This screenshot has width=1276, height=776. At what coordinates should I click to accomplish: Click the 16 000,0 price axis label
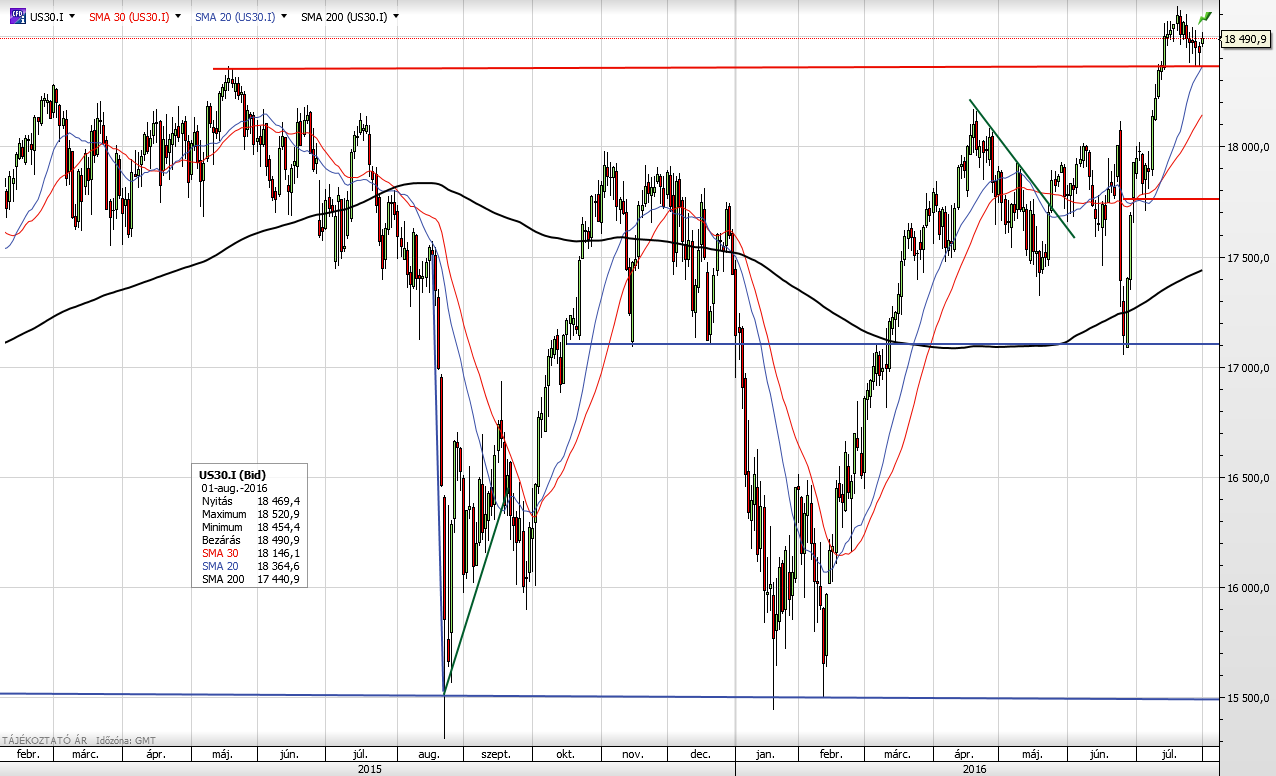click(x=1248, y=588)
